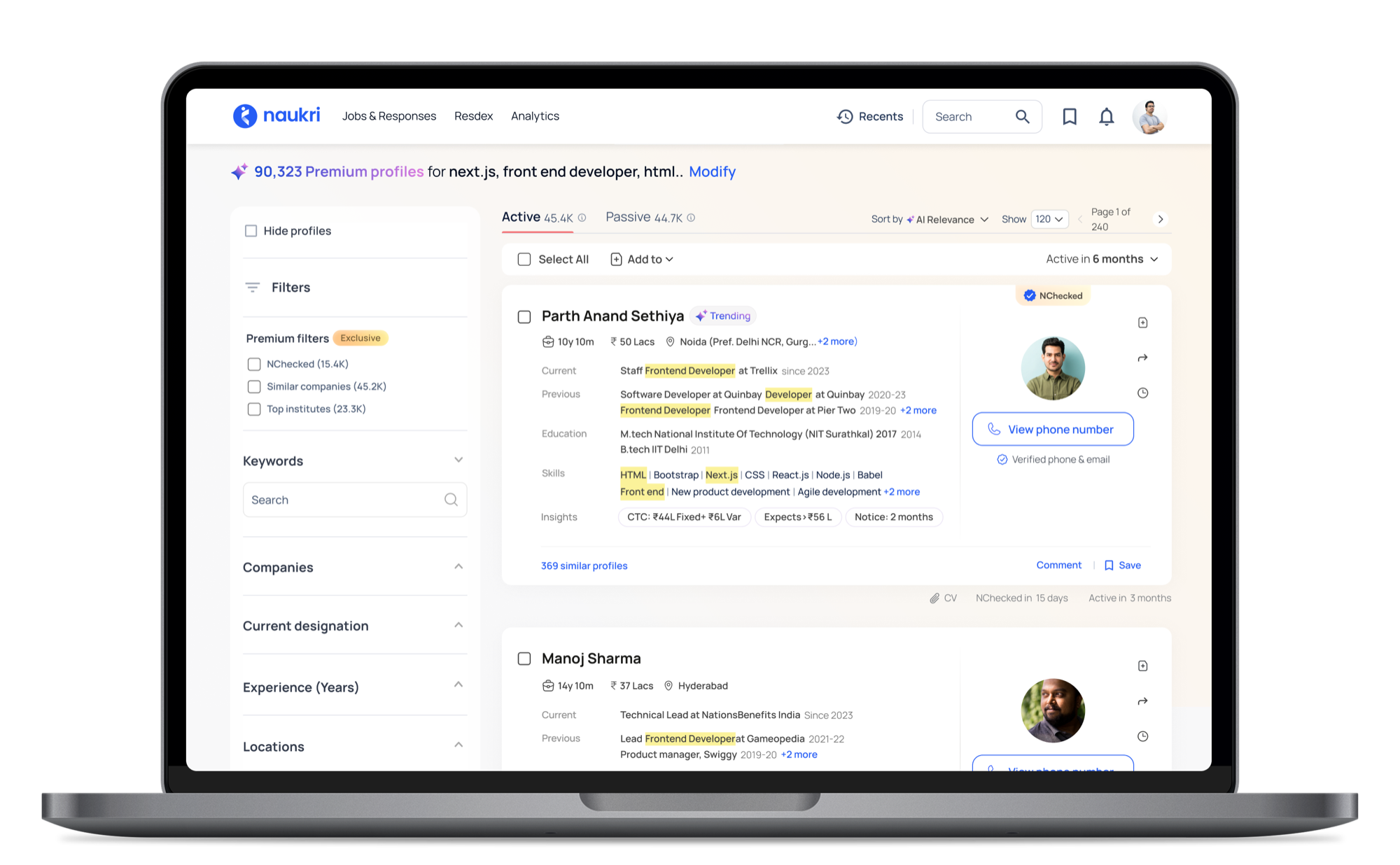
Task: View phone number for Parth Anand Sethiya
Action: click(x=1052, y=429)
